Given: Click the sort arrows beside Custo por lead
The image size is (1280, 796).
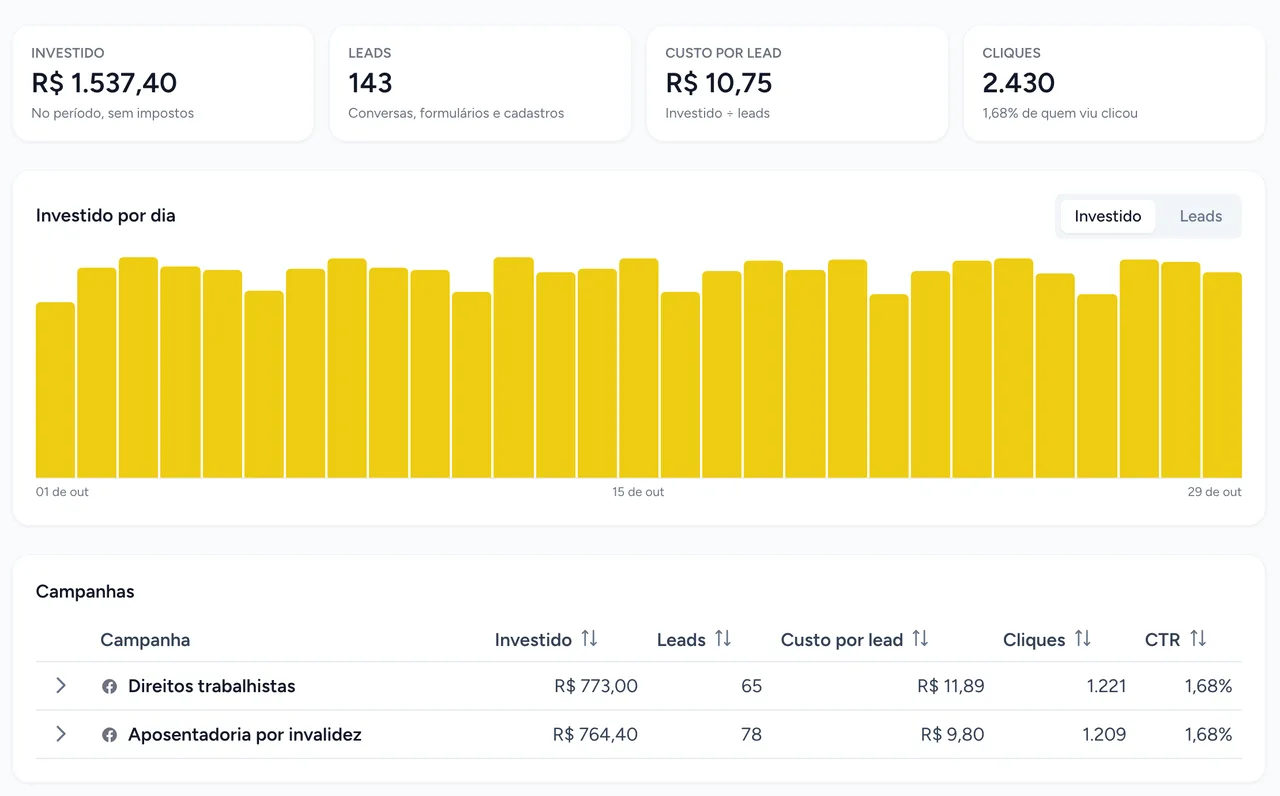Looking at the screenshot, I should coord(920,639).
